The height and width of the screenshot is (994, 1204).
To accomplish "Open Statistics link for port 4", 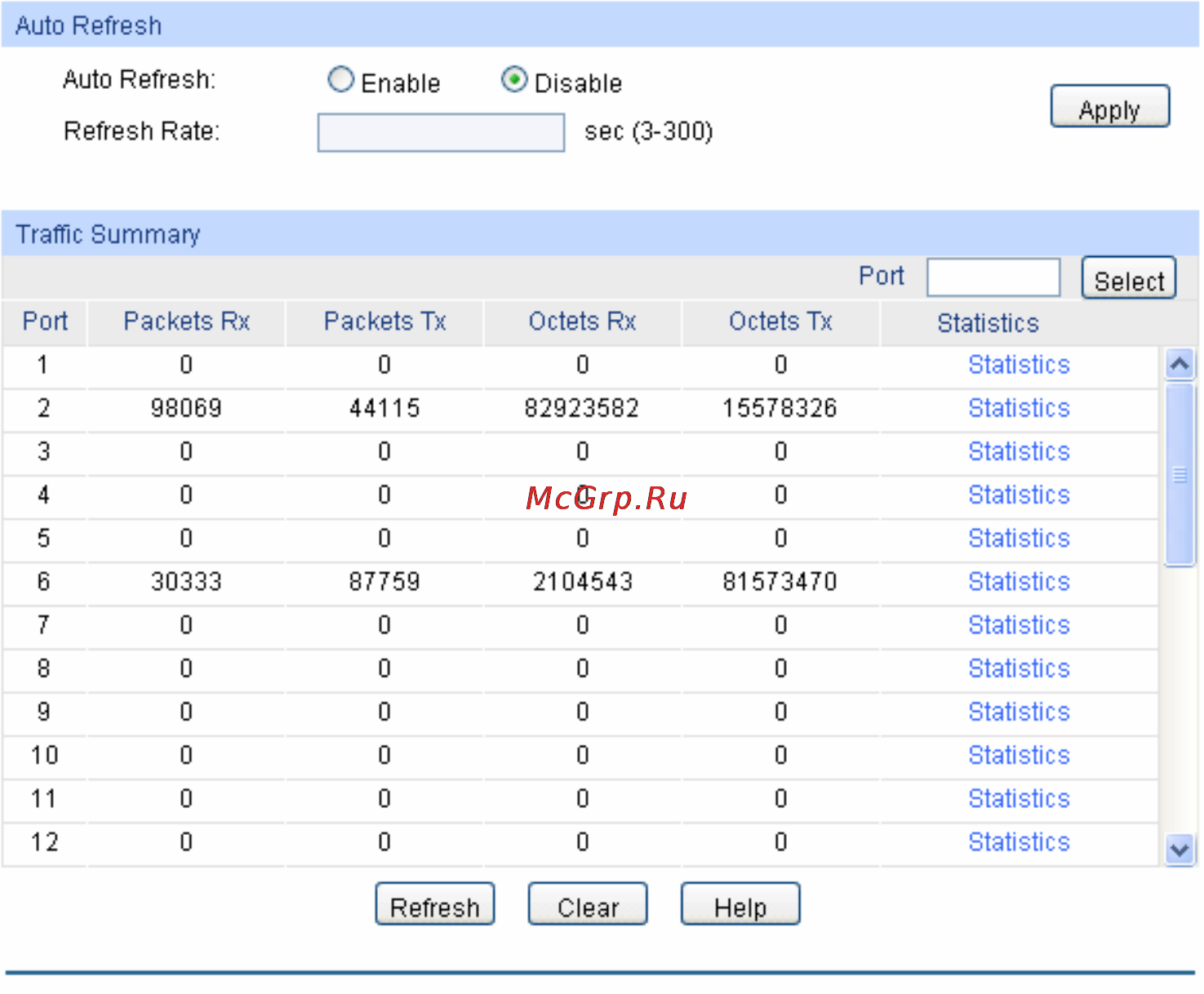I will coord(1019,495).
